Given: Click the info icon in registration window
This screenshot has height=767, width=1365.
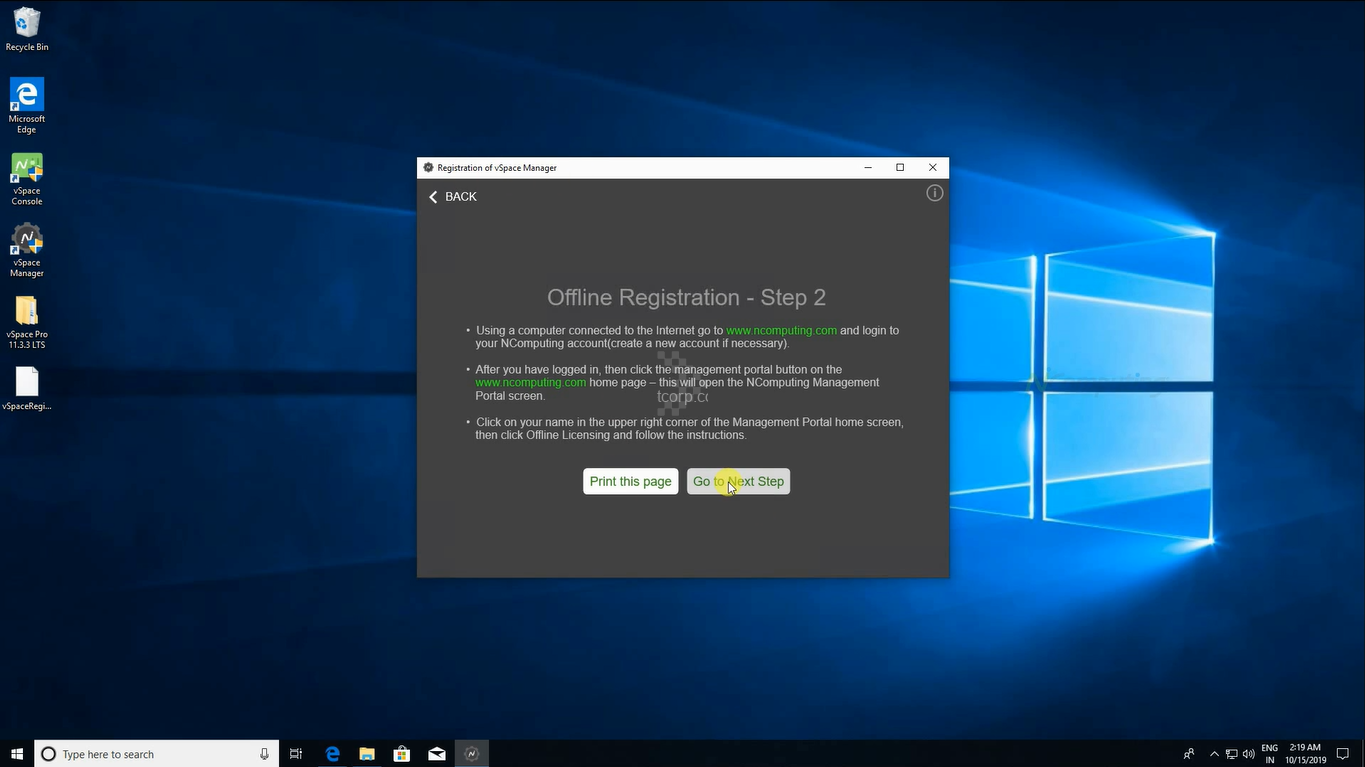Looking at the screenshot, I should point(934,193).
